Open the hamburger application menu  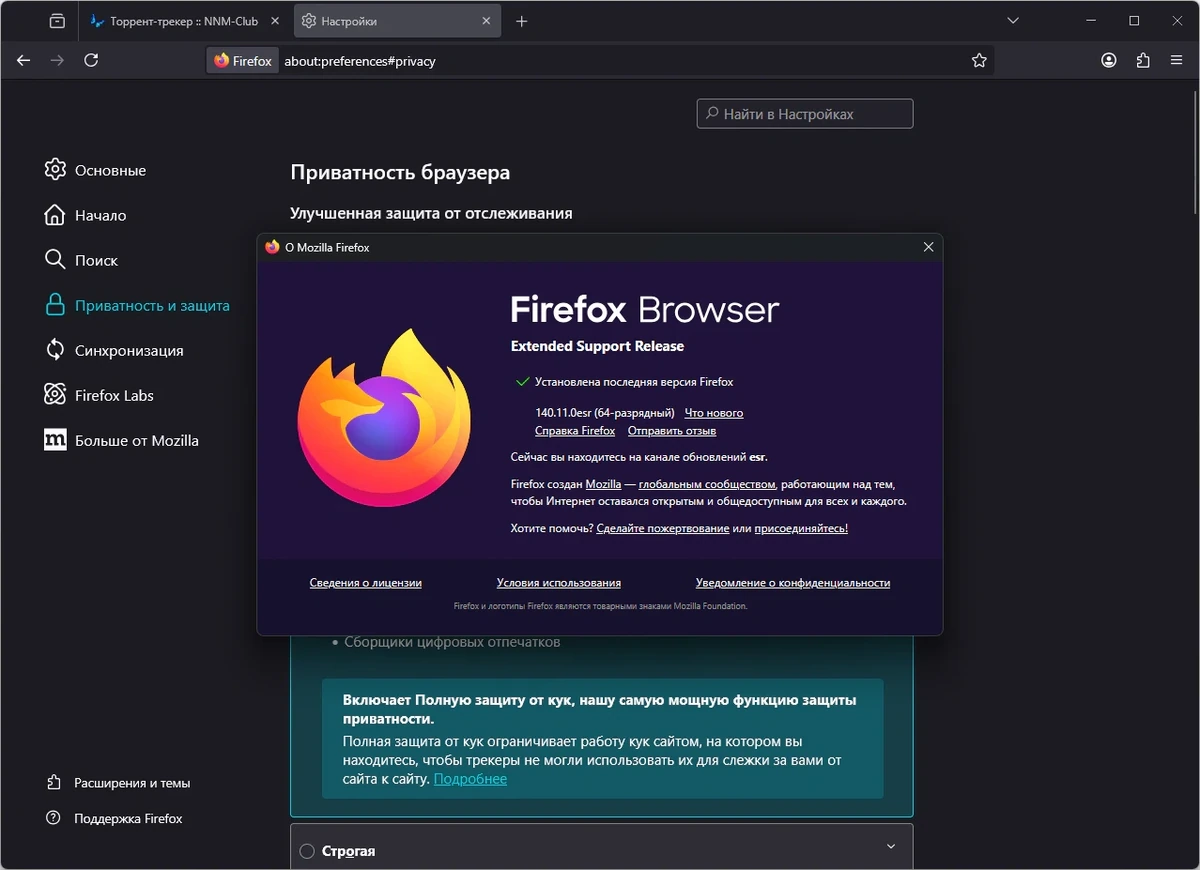pos(1177,60)
